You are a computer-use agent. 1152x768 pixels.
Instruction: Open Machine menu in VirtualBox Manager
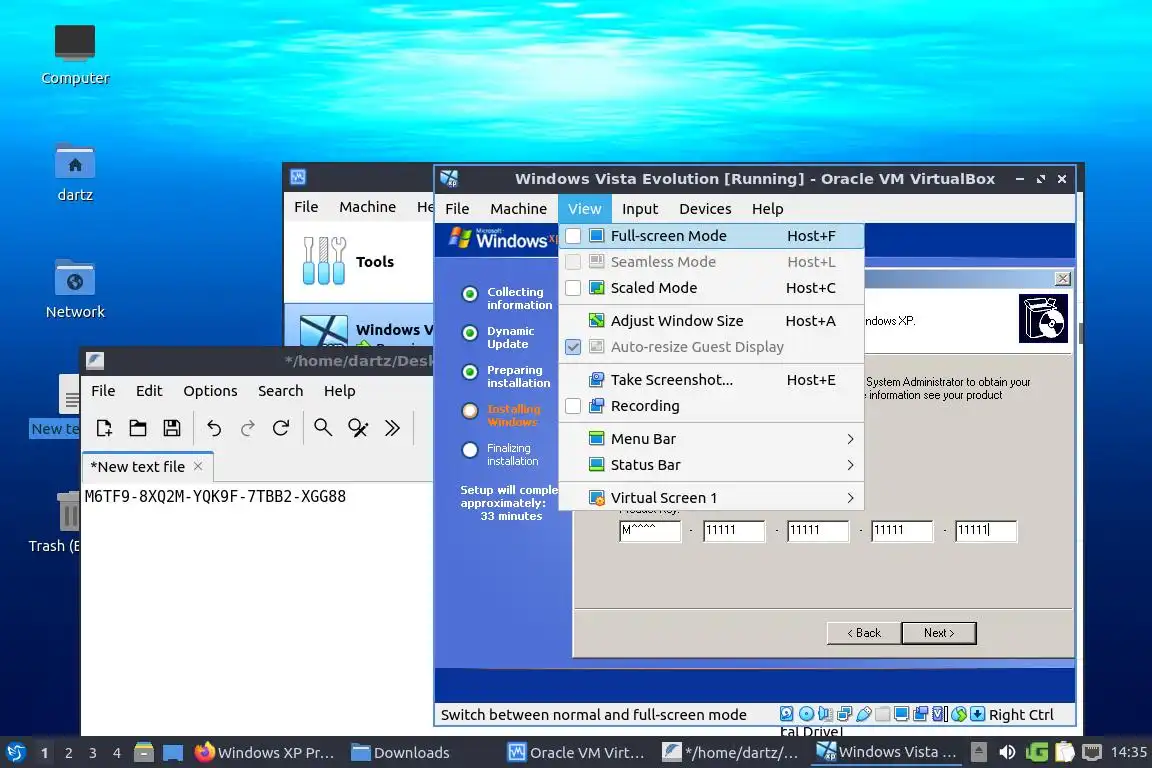pyautogui.click(x=367, y=207)
